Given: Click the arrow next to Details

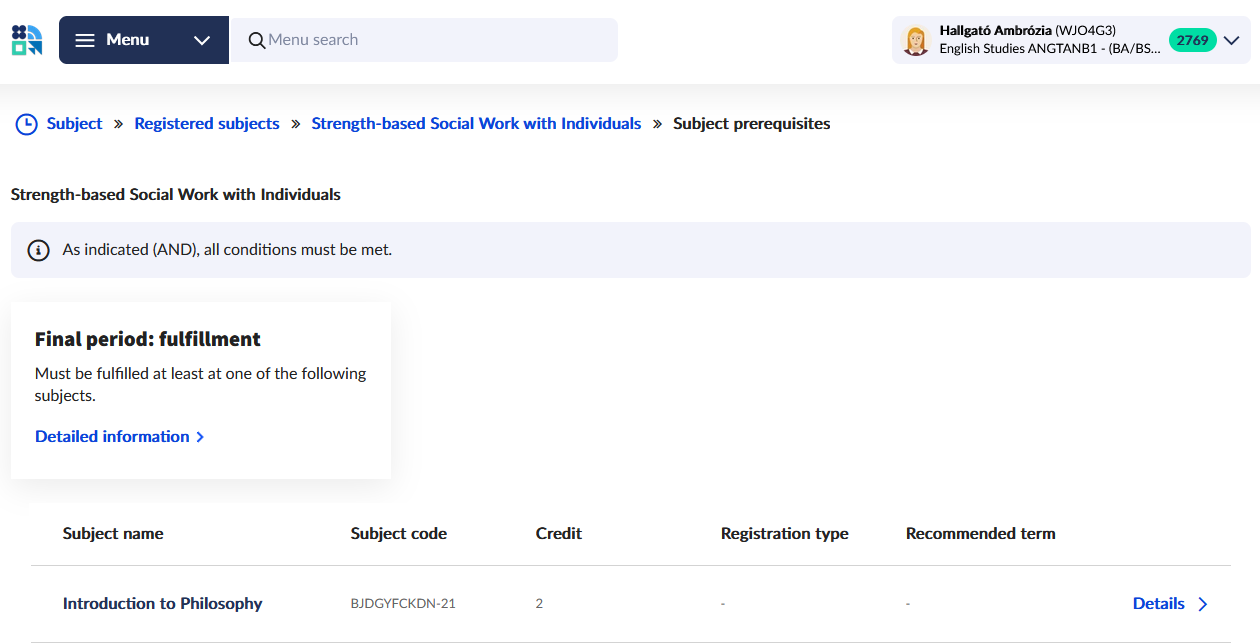Looking at the screenshot, I should tap(1203, 604).
